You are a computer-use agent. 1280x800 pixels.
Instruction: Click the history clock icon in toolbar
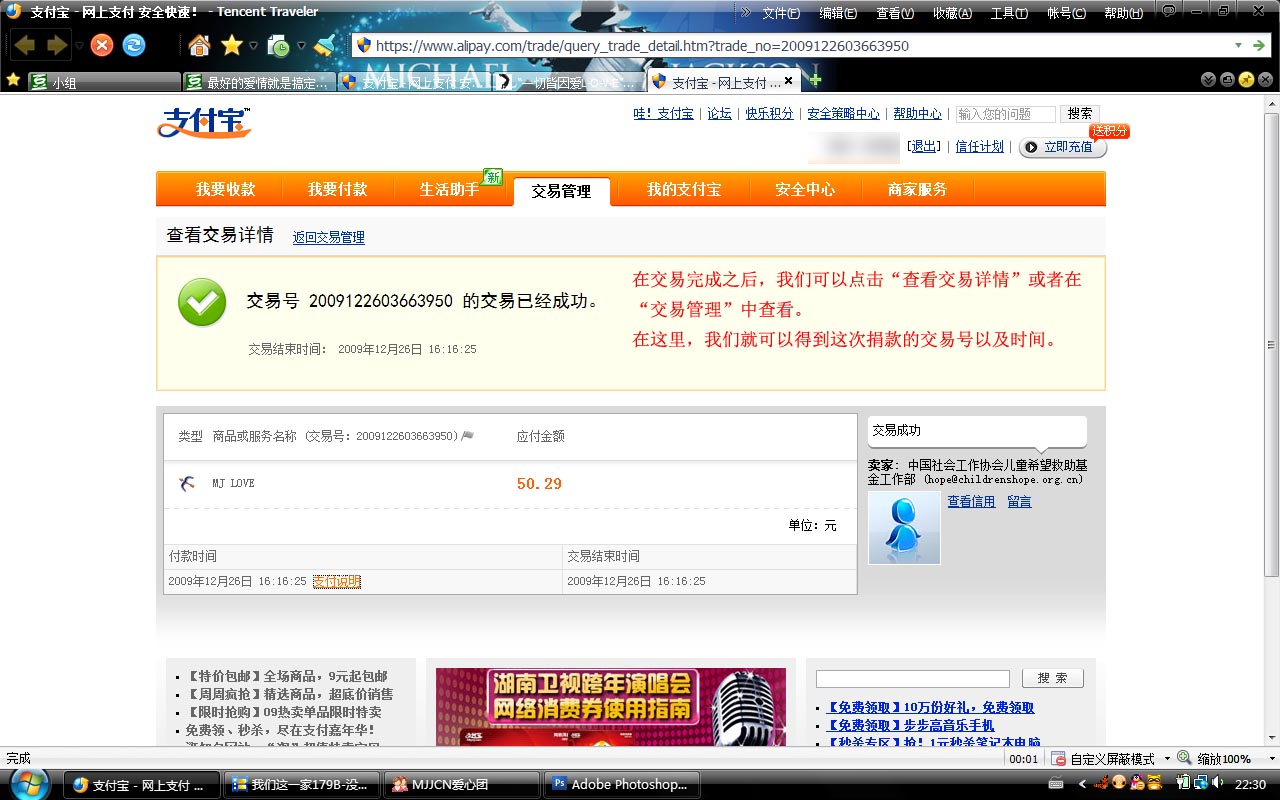[280, 45]
